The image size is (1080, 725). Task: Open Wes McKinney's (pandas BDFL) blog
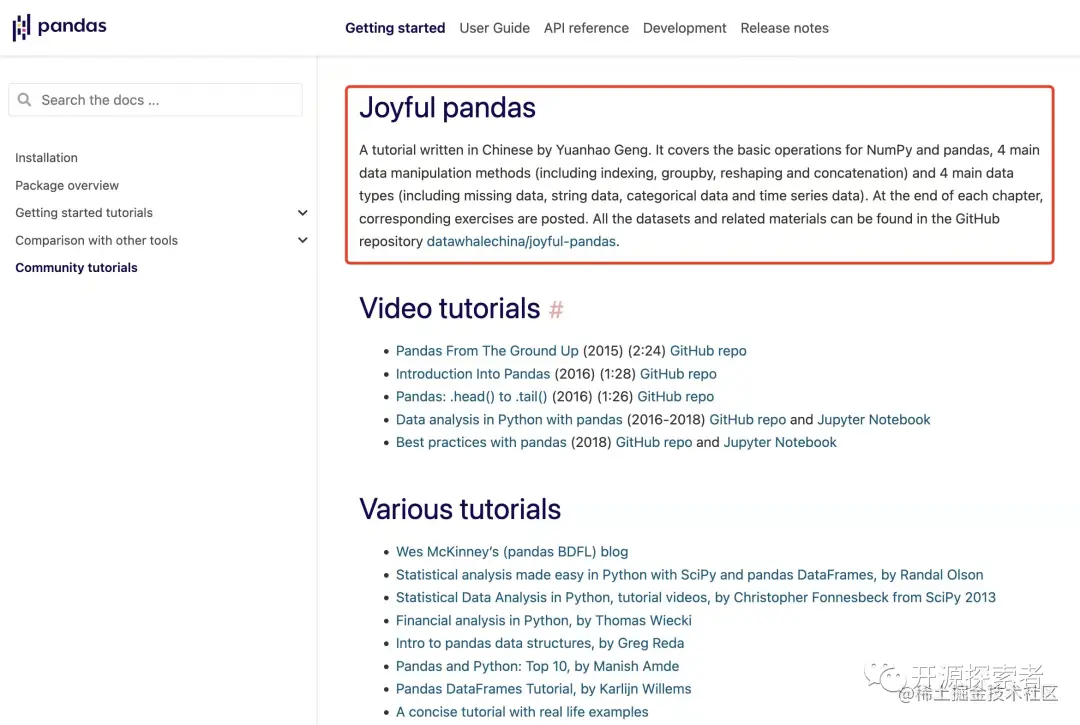(512, 551)
